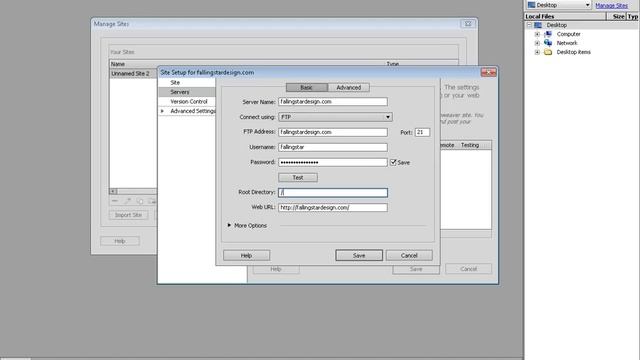The width and height of the screenshot is (640, 360).
Task: Expand the Desktop items folder
Action: coord(537,52)
